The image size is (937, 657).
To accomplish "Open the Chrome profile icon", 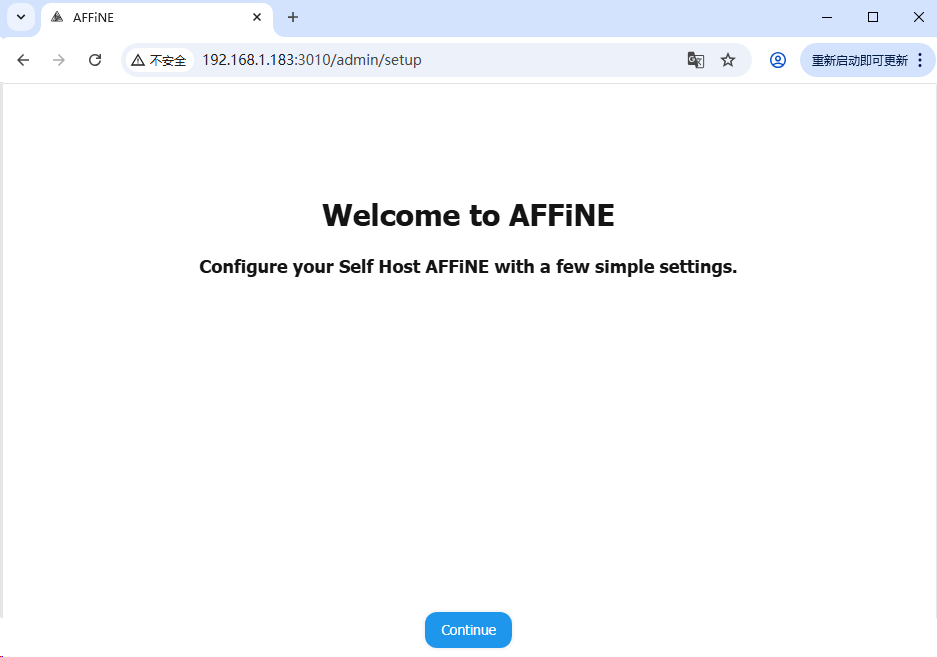I will click(x=778, y=60).
